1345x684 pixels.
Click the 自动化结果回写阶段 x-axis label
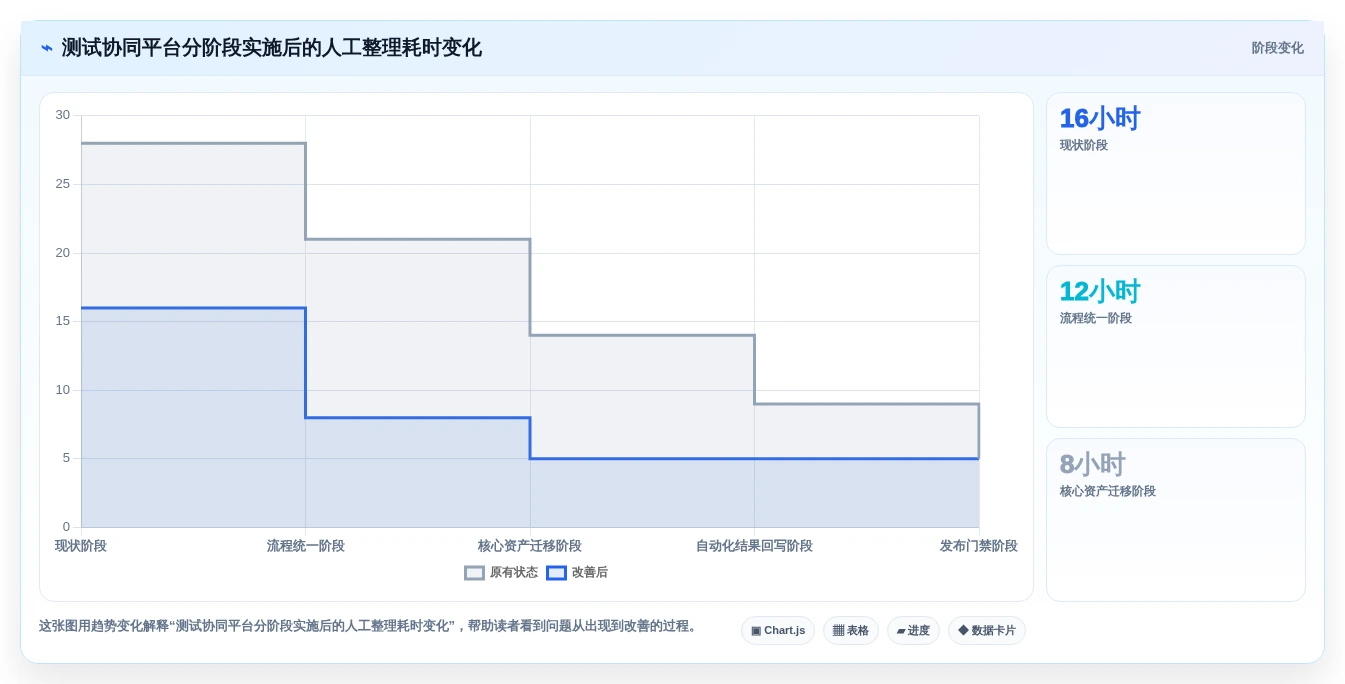pyautogui.click(x=754, y=546)
